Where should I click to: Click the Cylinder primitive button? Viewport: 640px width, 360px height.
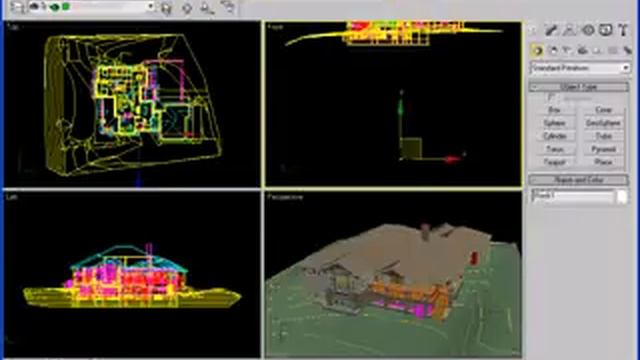coord(554,136)
